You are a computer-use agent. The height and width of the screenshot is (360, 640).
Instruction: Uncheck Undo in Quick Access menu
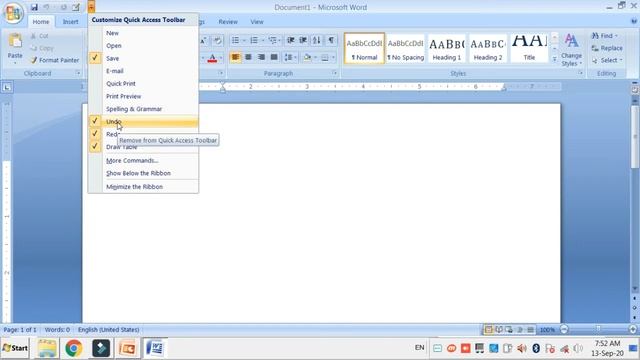click(x=143, y=122)
